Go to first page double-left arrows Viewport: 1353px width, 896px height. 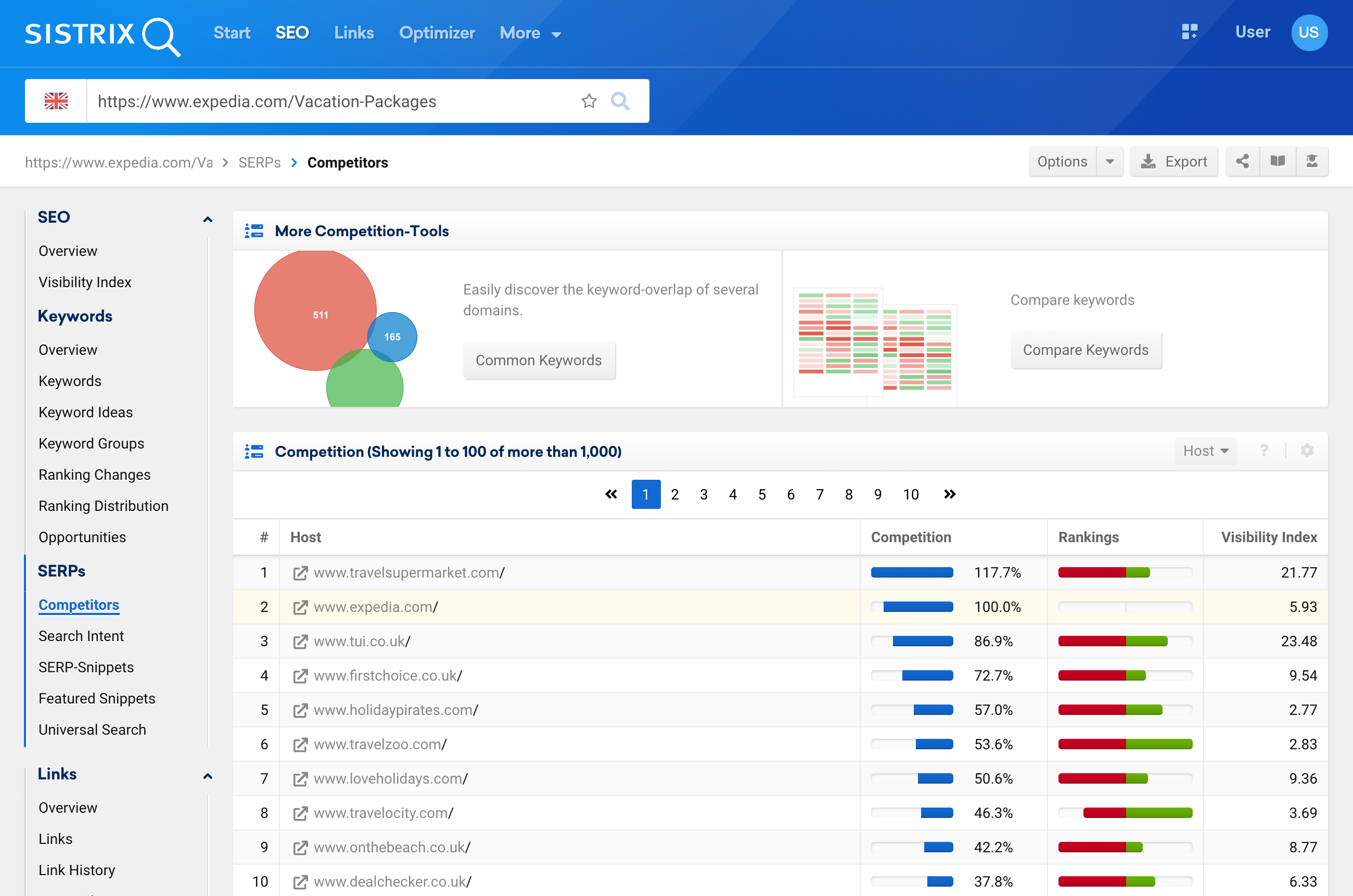[x=611, y=494]
